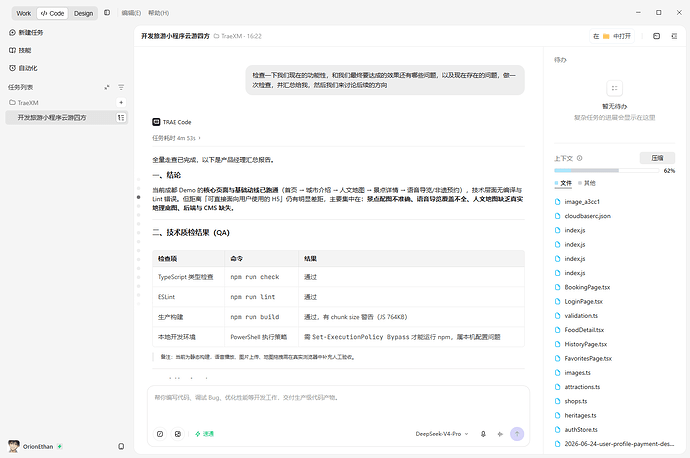The image size is (690, 458).
Task: Click the 压缩 compress button
Action: pyautogui.click(x=657, y=158)
